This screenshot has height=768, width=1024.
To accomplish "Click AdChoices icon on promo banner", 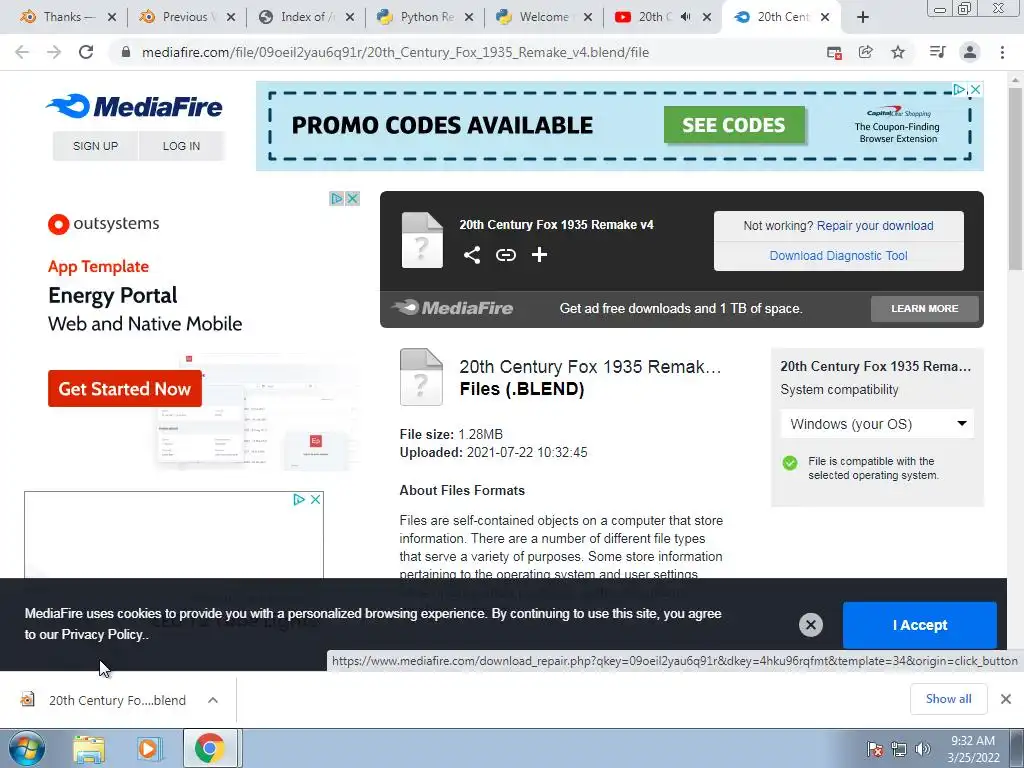I will 959,89.
